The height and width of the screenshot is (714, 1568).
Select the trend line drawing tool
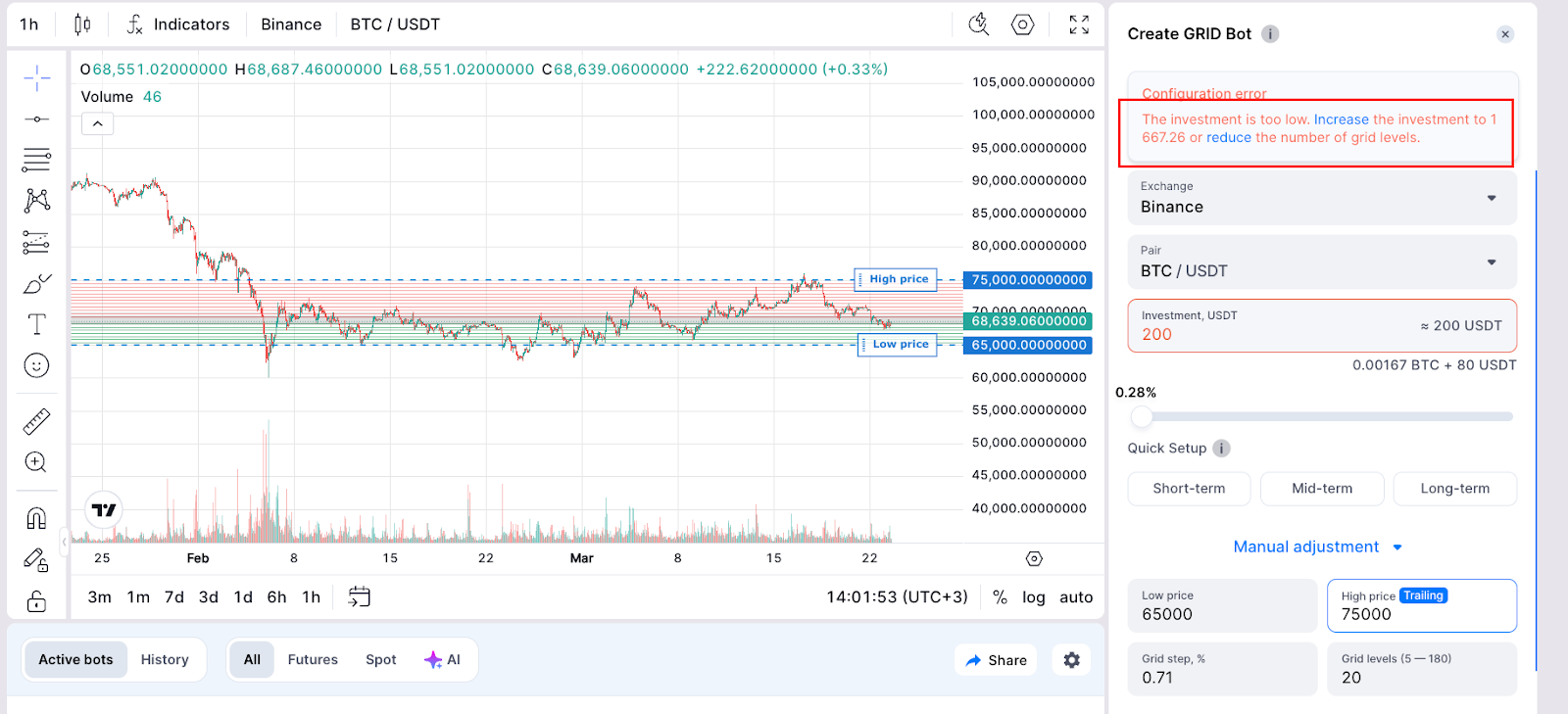click(x=36, y=119)
